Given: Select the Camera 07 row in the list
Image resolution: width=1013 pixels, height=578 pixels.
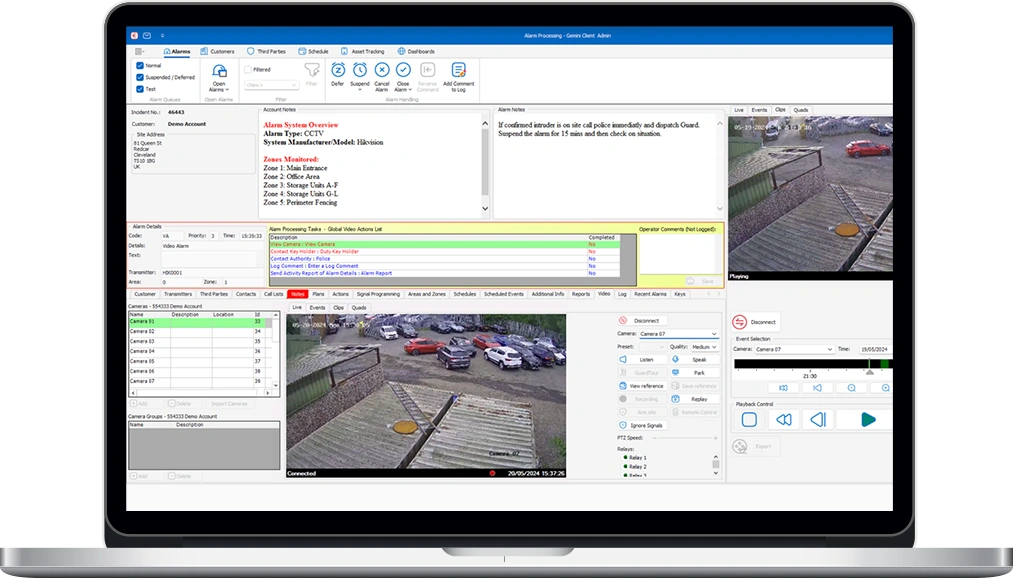Looking at the screenshot, I should [x=200, y=381].
